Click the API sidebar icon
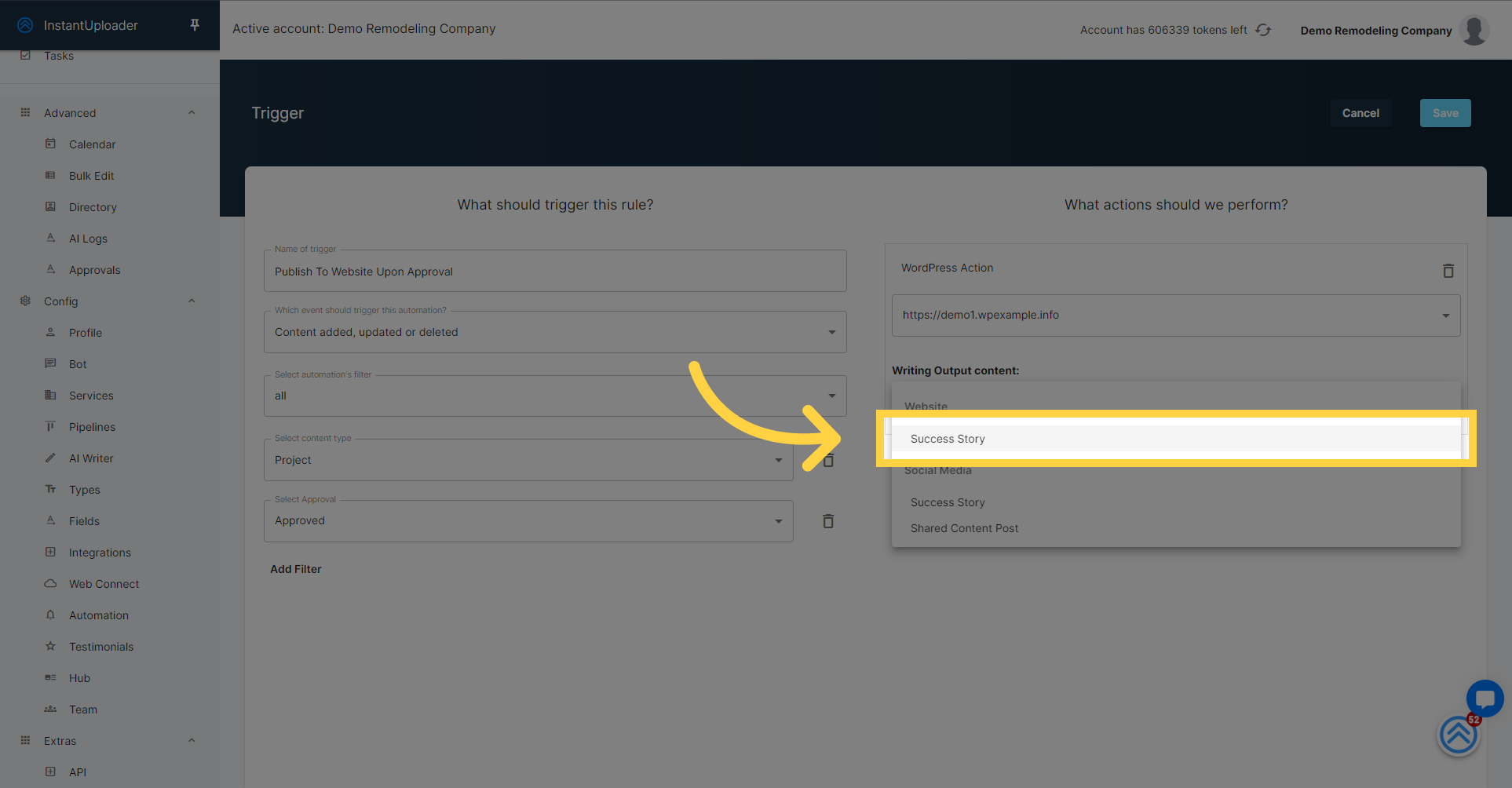The height and width of the screenshot is (788, 1512). (50, 772)
